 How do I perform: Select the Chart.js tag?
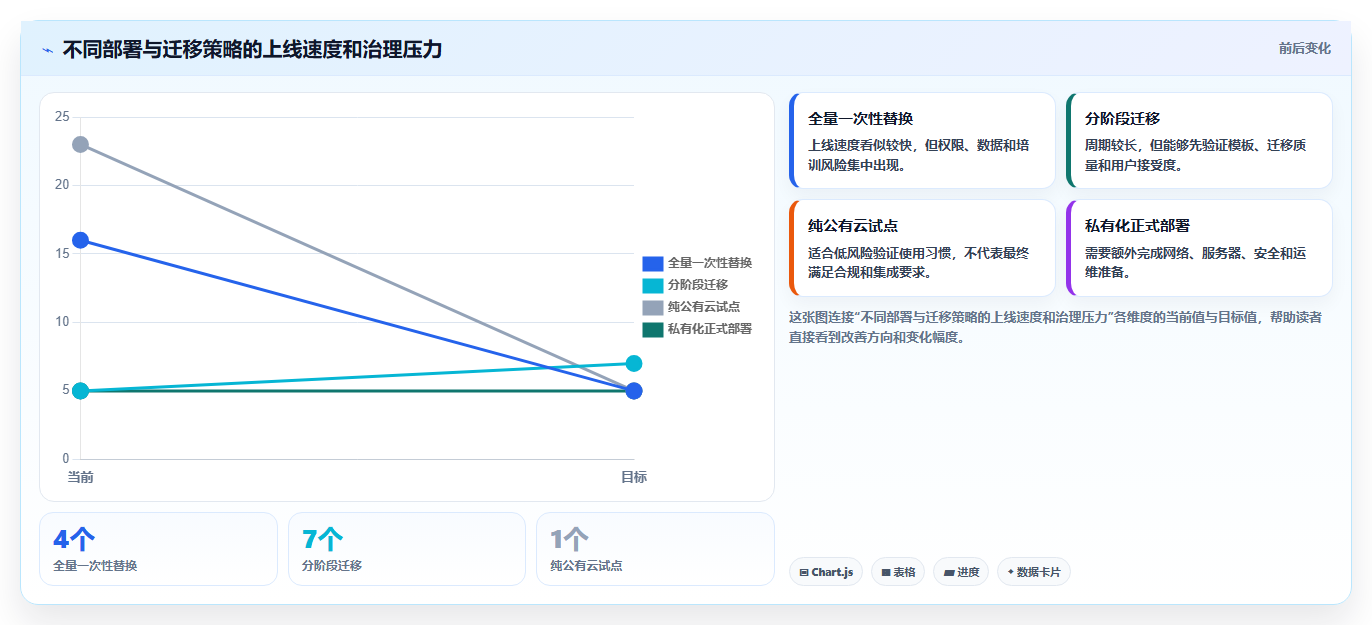click(x=826, y=572)
